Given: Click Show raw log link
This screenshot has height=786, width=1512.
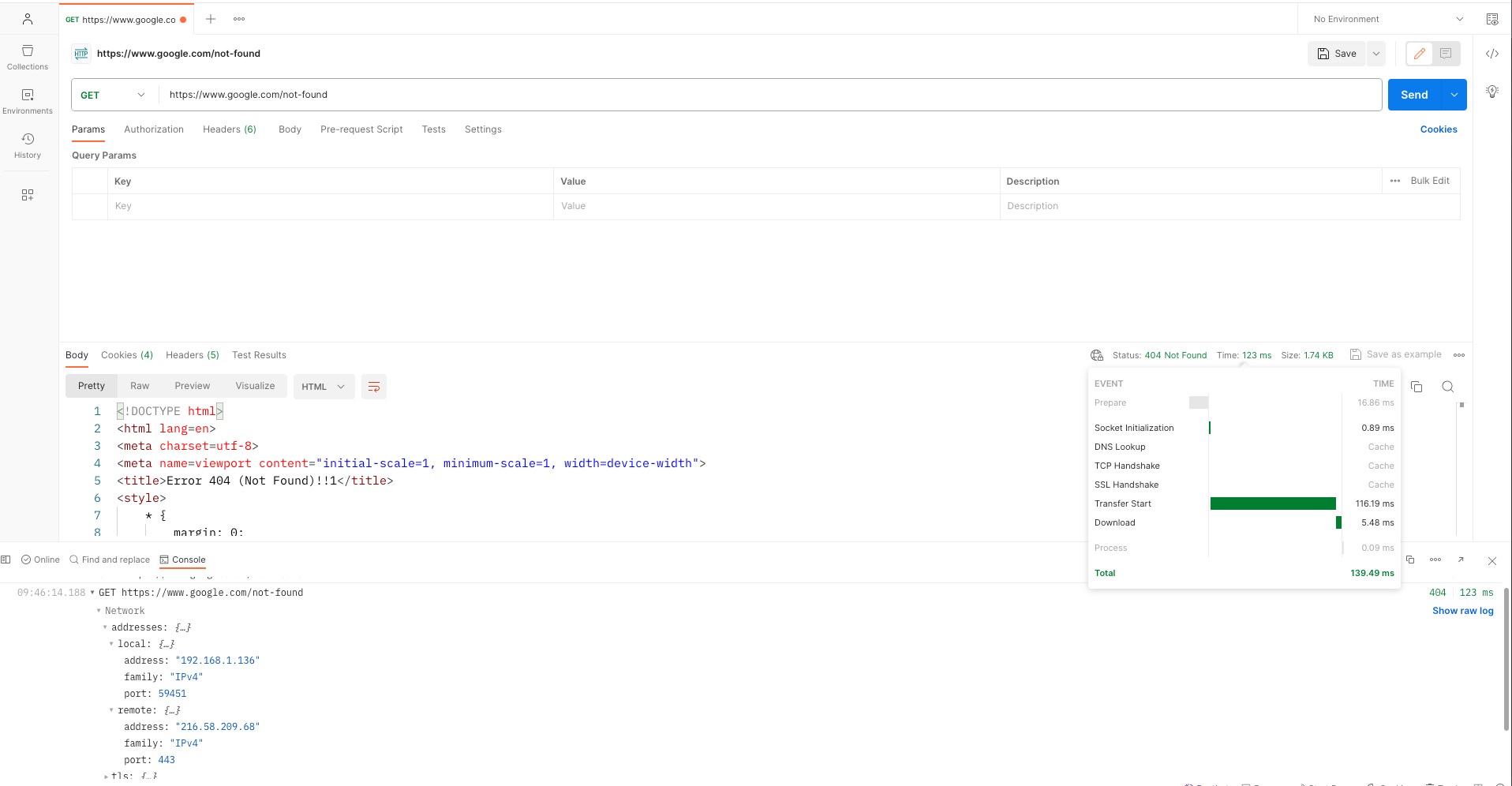Looking at the screenshot, I should coord(1462,611).
